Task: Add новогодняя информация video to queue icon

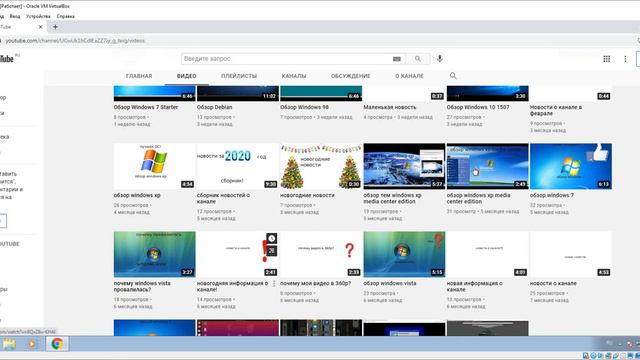Action: [x=271, y=250]
